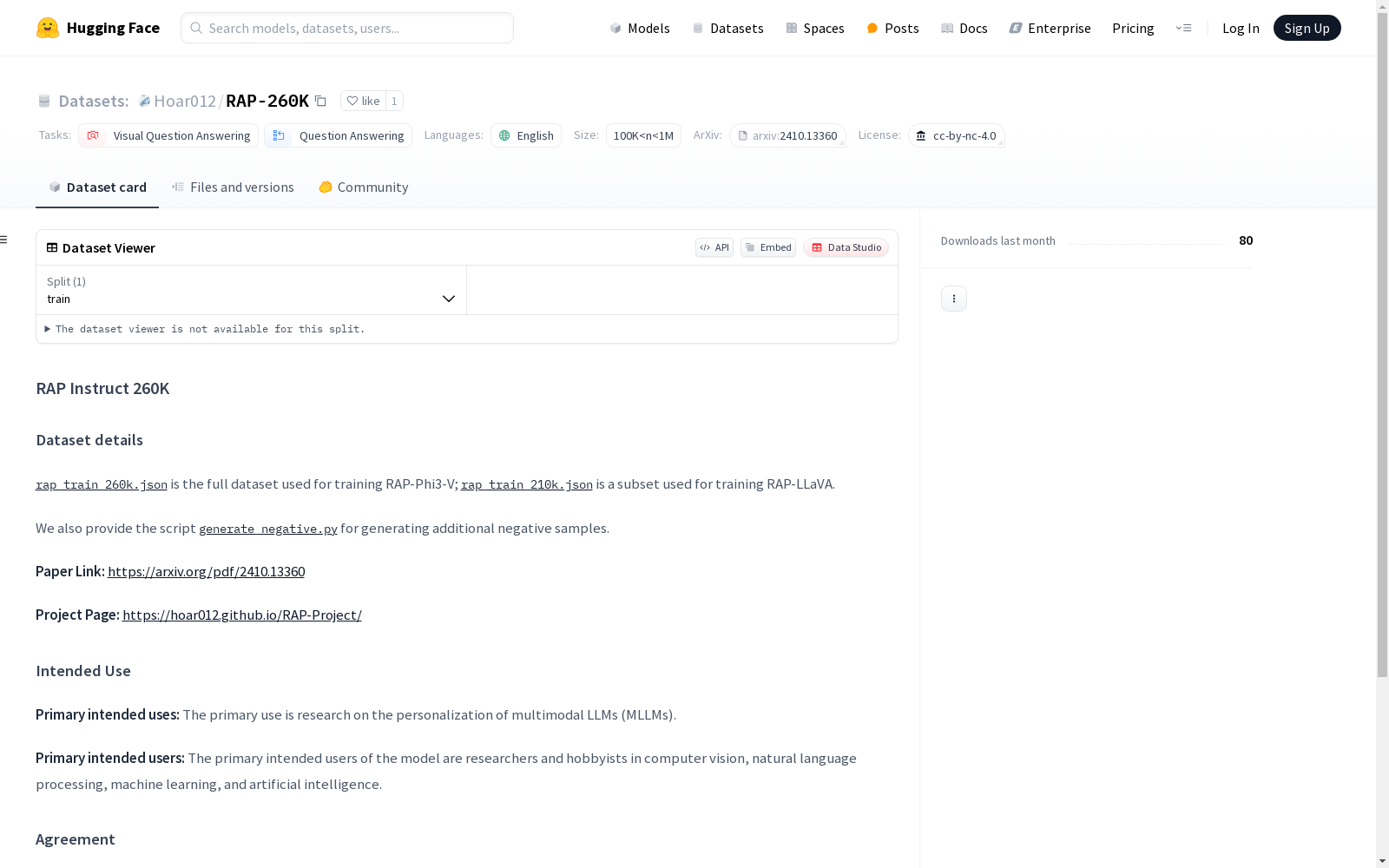Open the Datasets navigation item

point(727,28)
